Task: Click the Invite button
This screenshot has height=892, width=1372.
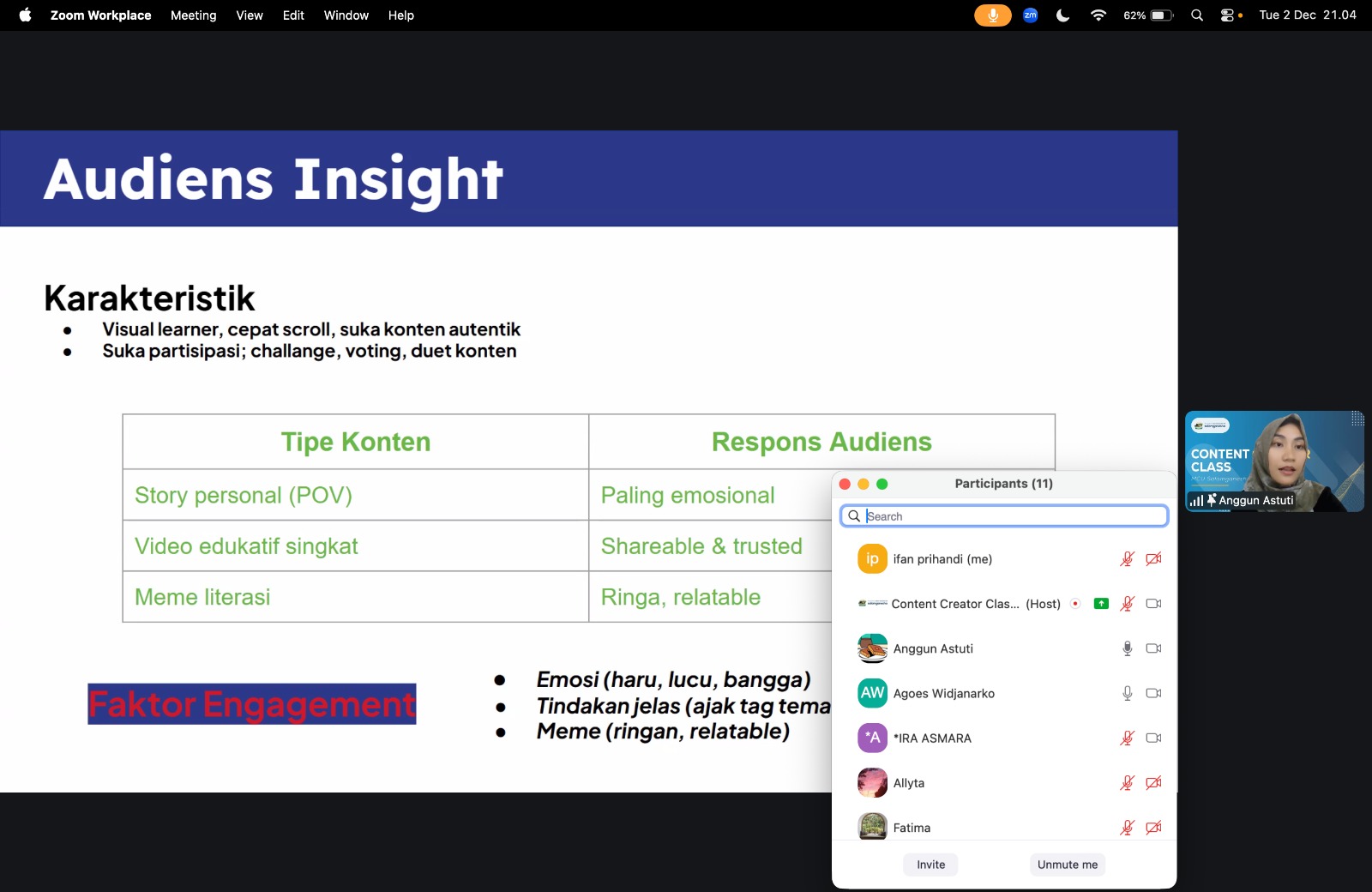Action: click(930, 865)
